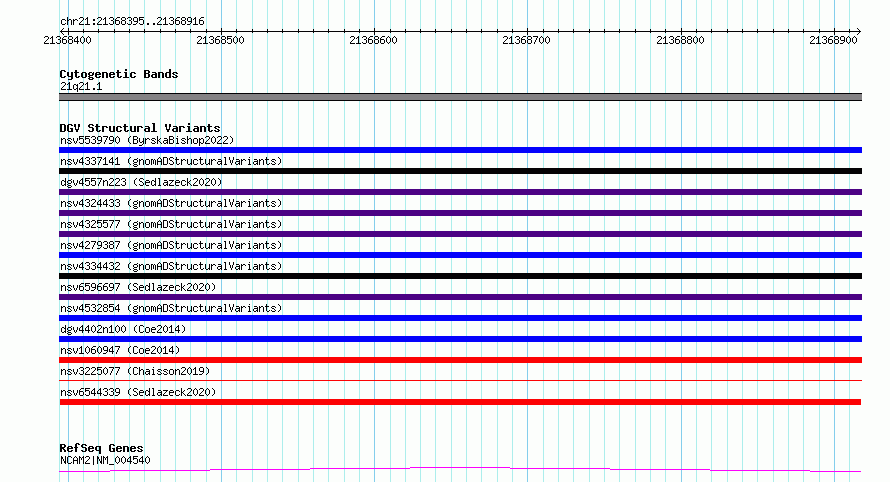This screenshot has height=482, width=890.
Task: Select nsv4324433 (gnomADStructuralVariants) label
Action: [x=171, y=203]
